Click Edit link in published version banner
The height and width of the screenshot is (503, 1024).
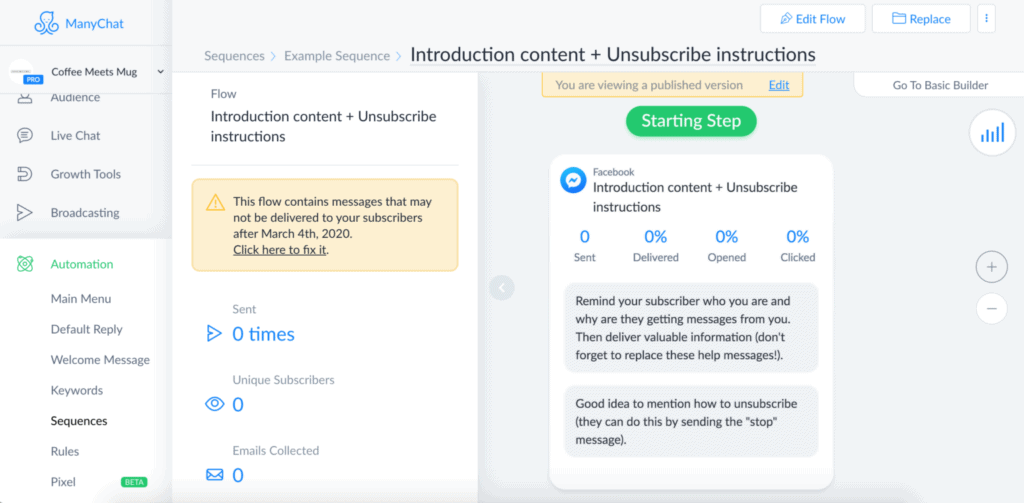[x=778, y=85]
